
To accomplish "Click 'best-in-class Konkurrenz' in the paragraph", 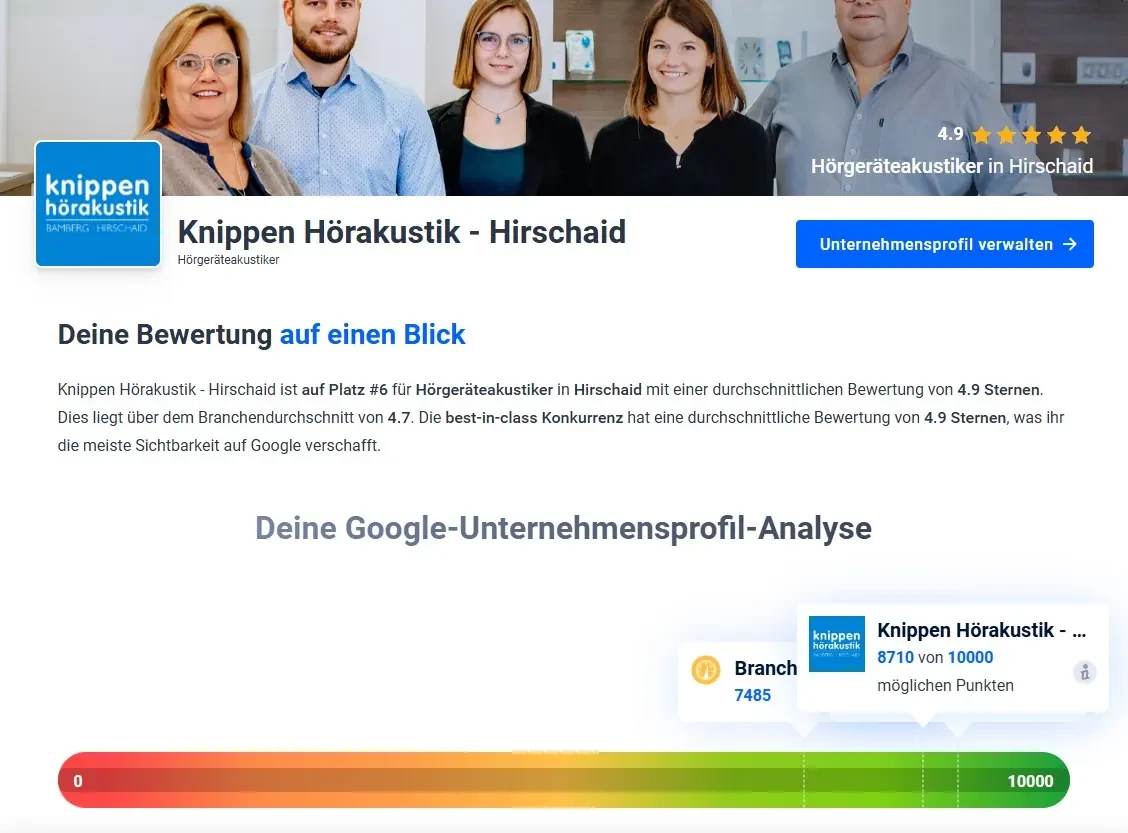I will pos(534,418).
